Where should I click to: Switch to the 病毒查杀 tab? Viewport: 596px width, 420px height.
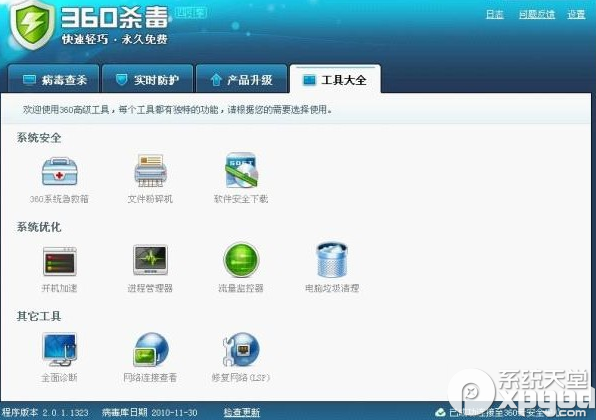pyautogui.click(x=54, y=79)
